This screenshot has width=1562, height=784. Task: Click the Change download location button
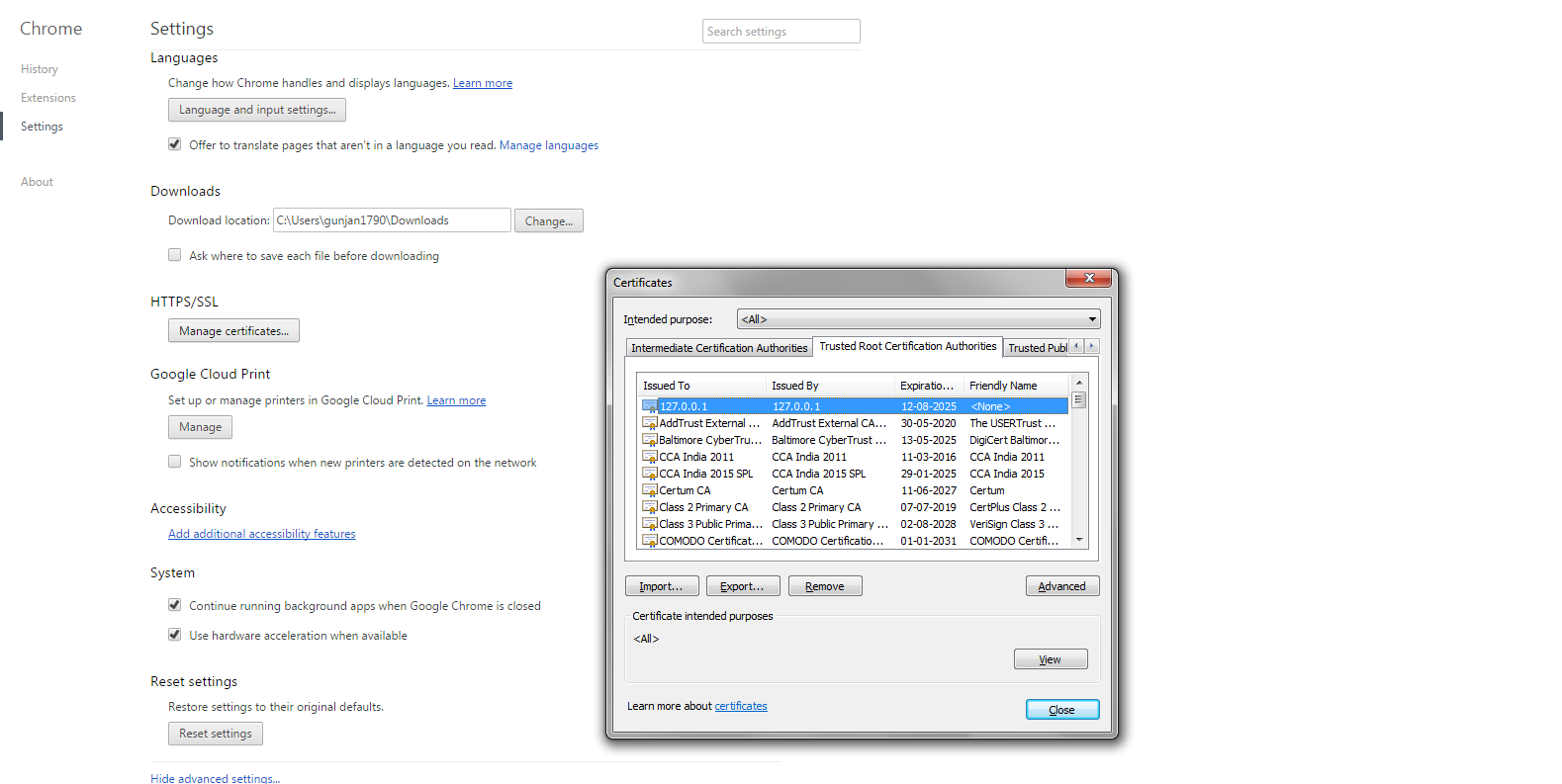click(549, 220)
